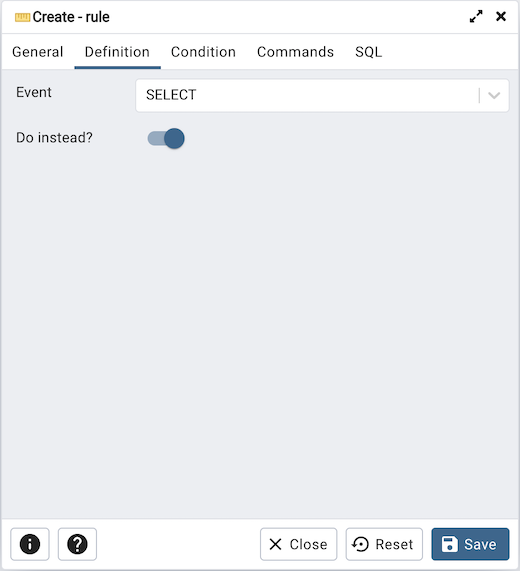The height and width of the screenshot is (571, 520).
Task: View the SQL tab
Action: click(x=369, y=52)
